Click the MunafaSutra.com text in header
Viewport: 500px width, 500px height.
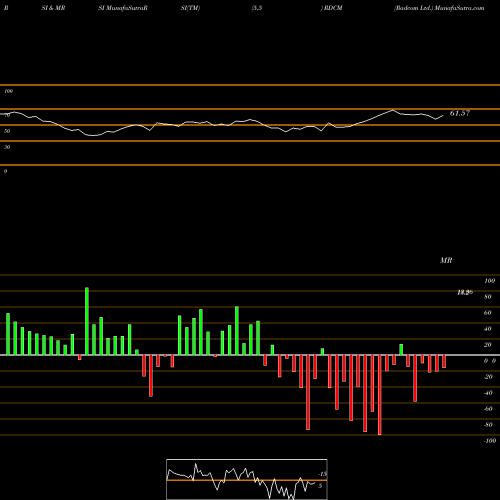459,8
